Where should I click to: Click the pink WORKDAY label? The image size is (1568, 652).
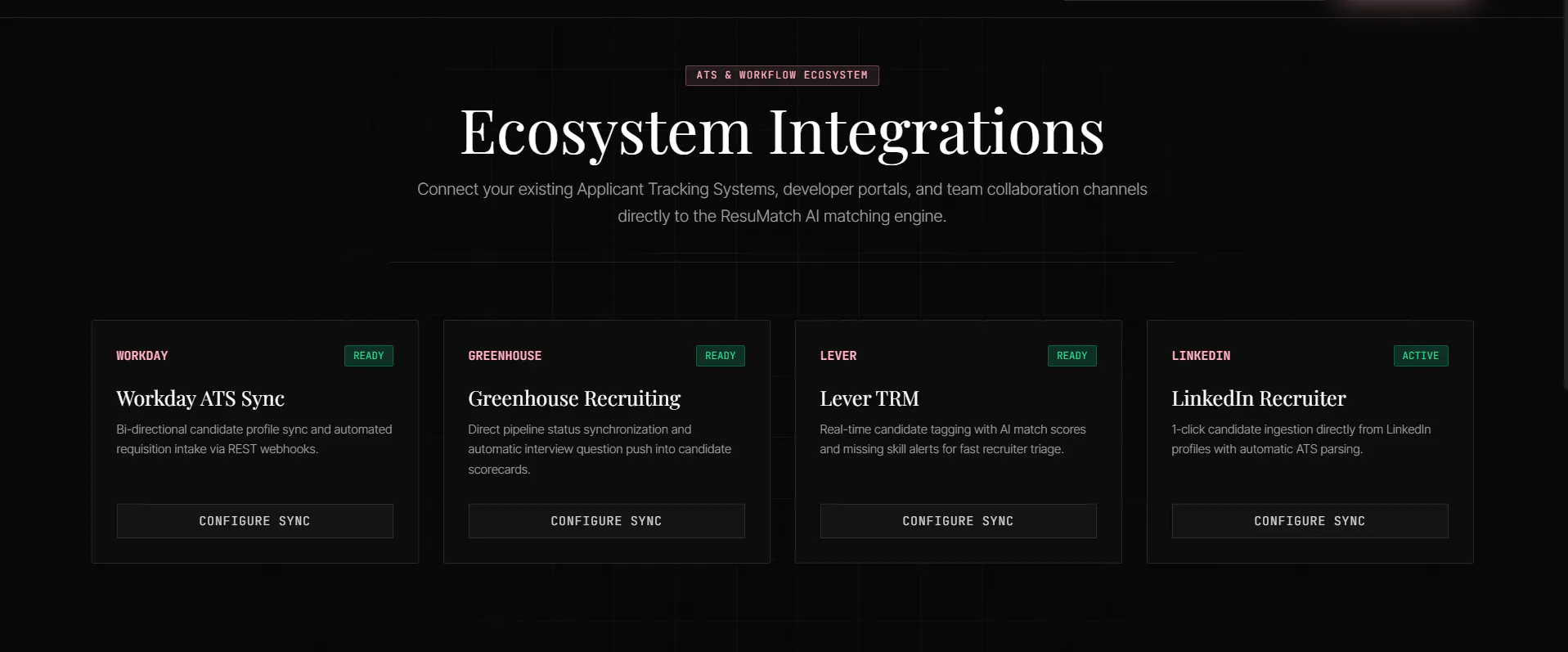[142, 356]
